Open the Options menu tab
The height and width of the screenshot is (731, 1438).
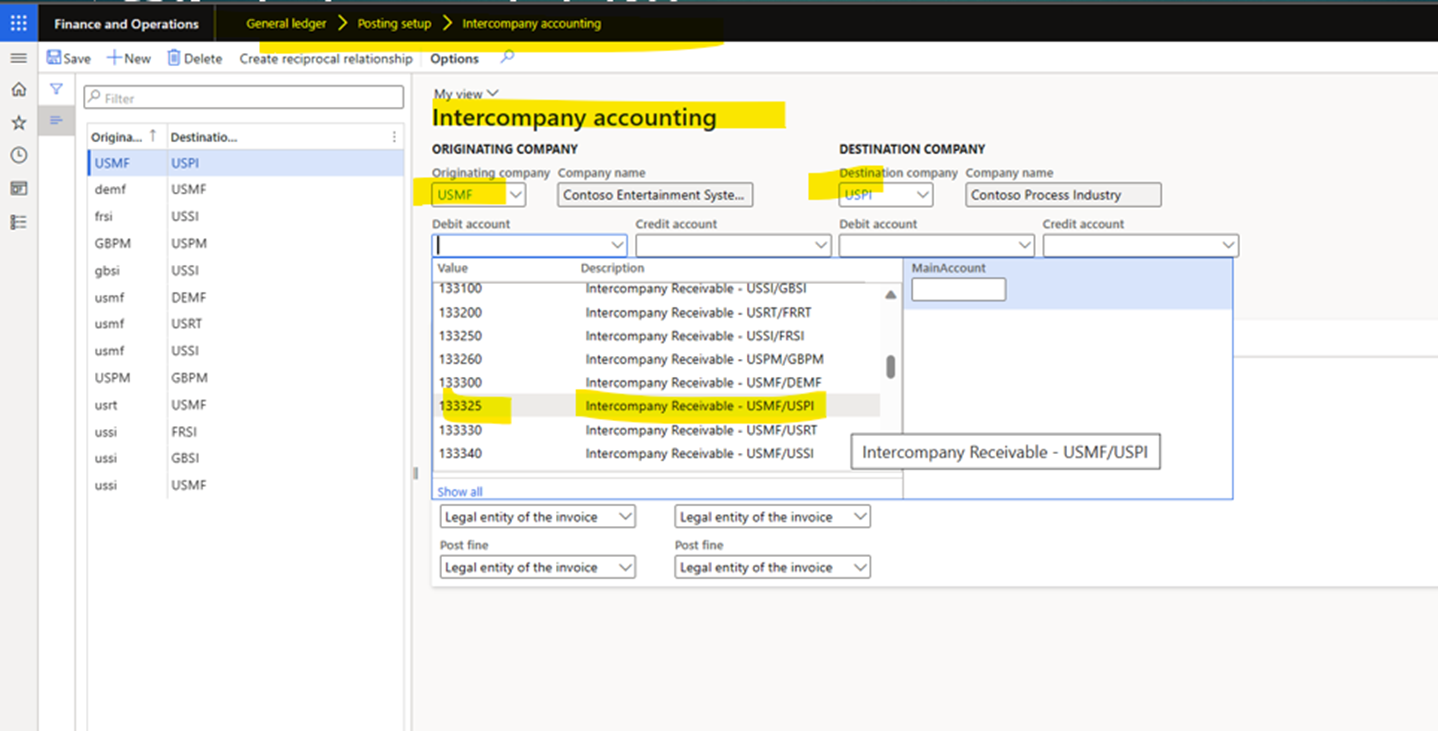(454, 59)
